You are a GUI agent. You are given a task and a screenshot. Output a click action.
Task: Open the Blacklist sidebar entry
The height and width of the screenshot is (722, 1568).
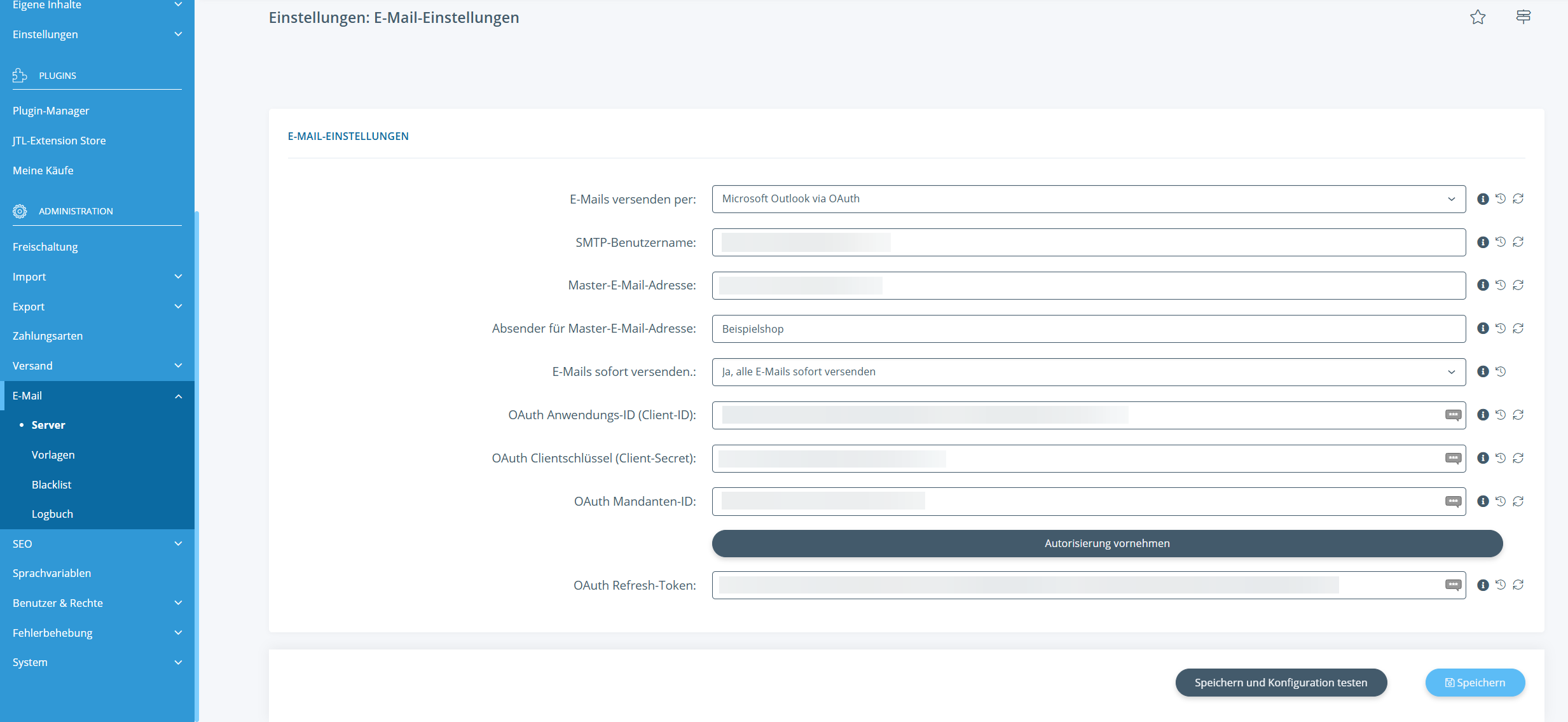tap(52, 485)
